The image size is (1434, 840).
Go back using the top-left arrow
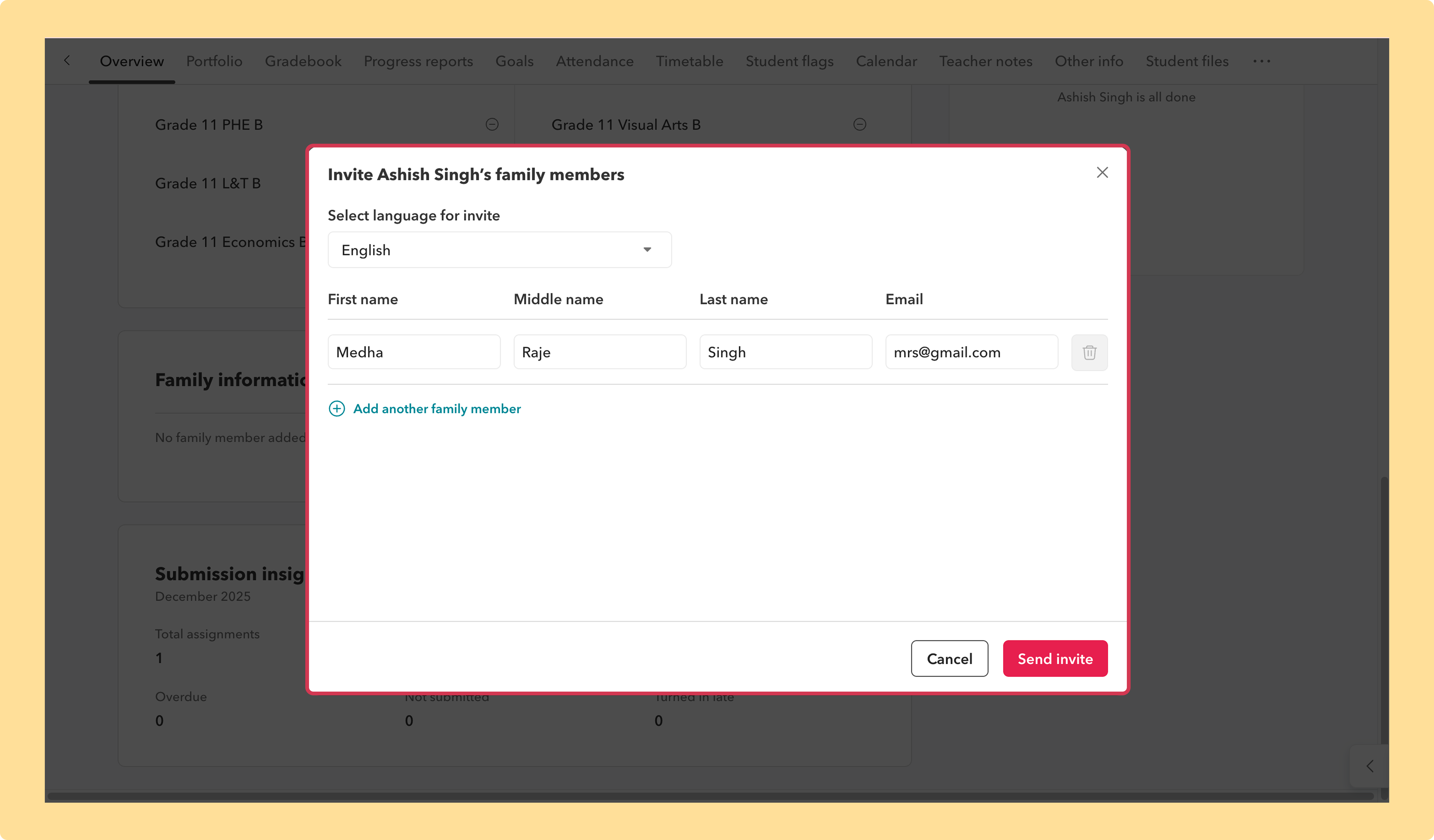click(x=67, y=60)
